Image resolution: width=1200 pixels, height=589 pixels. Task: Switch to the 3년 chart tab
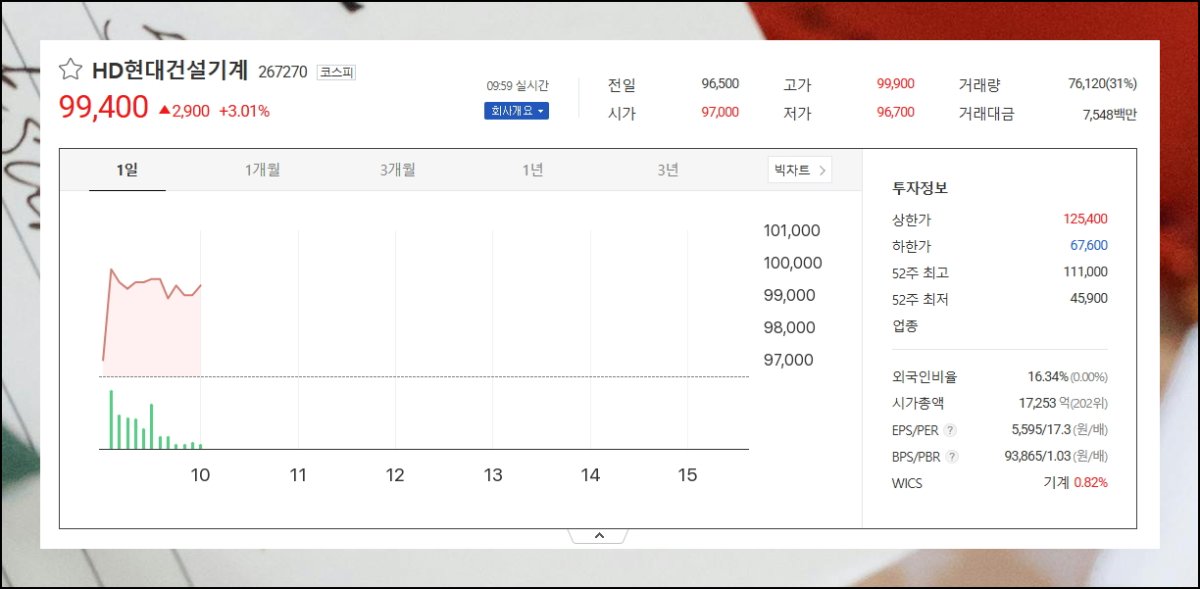pyautogui.click(x=667, y=170)
